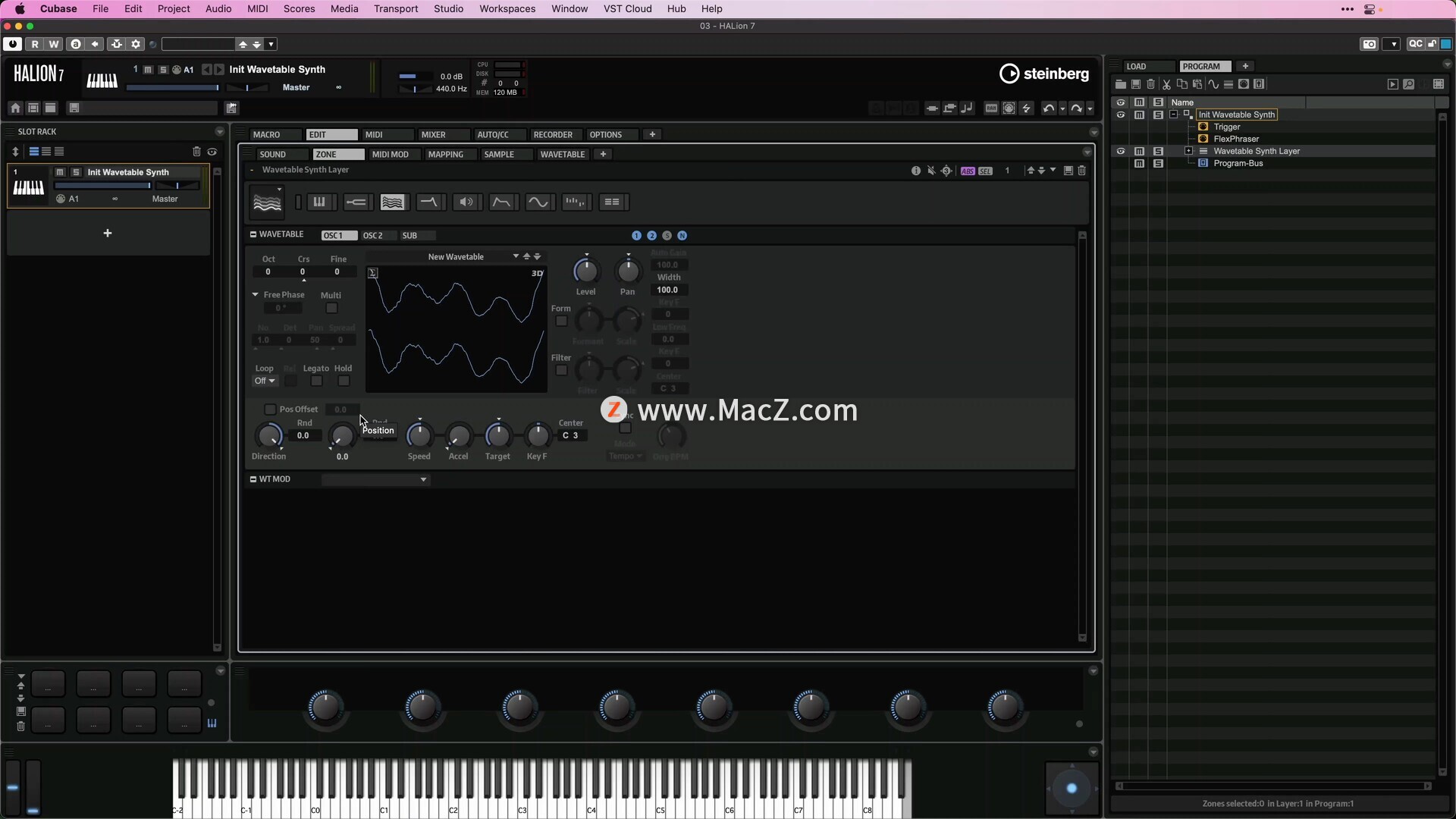Click the Speed knob
Image resolution: width=1456 pixels, height=819 pixels.
tap(419, 435)
